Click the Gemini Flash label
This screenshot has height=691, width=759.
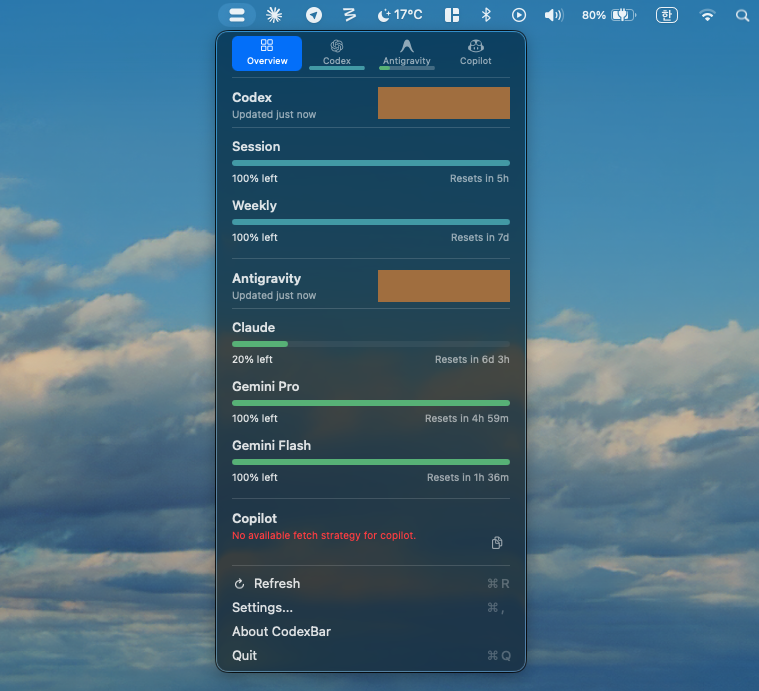(271, 446)
